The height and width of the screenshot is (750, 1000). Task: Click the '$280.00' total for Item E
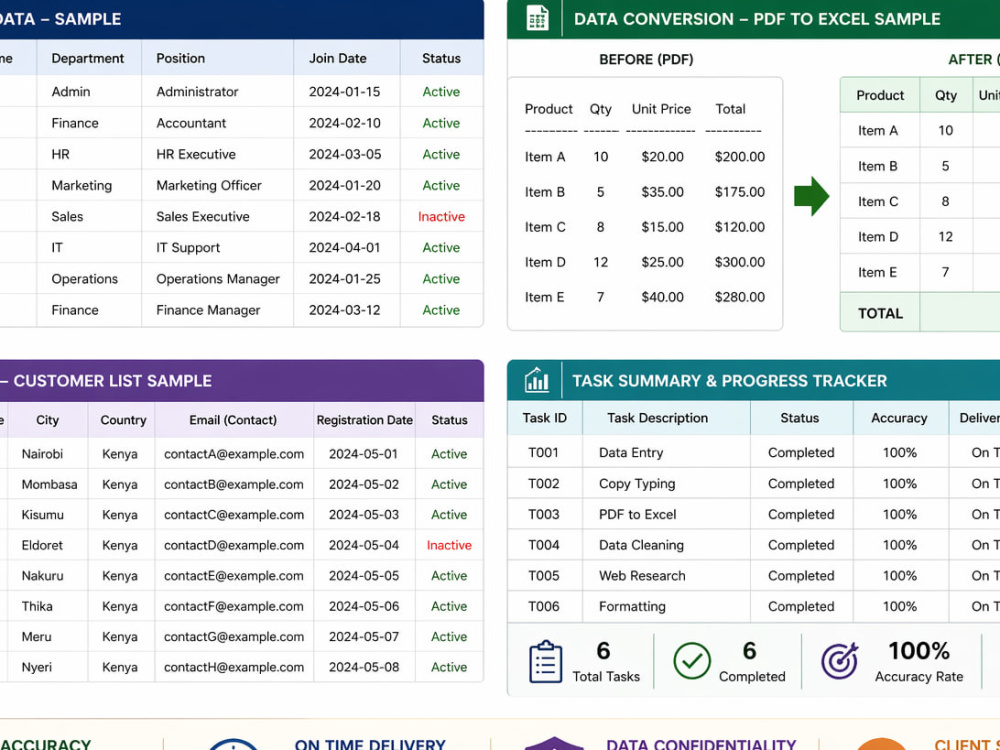(x=740, y=297)
